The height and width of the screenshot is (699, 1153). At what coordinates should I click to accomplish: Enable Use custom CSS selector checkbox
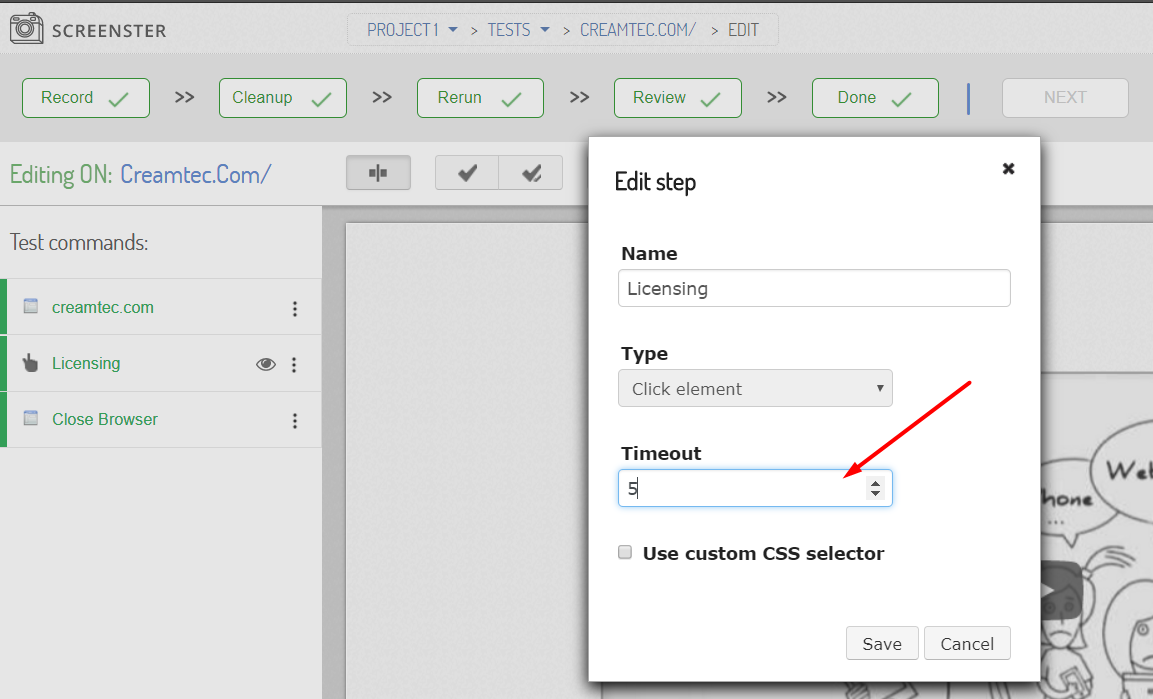coord(625,552)
